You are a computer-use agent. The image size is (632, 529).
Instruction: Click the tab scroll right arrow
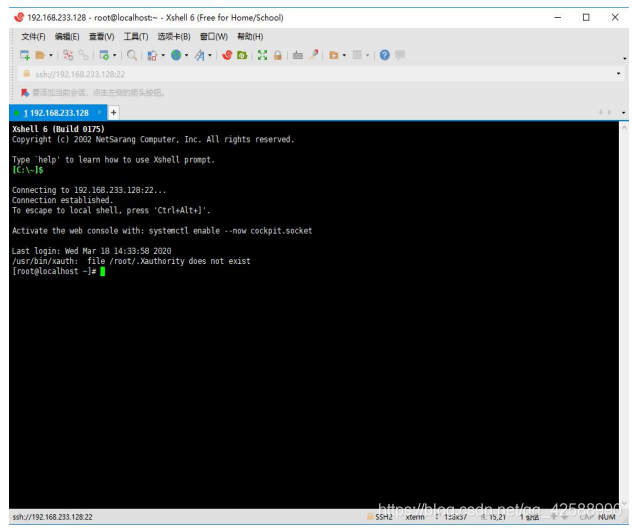tap(609, 112)
